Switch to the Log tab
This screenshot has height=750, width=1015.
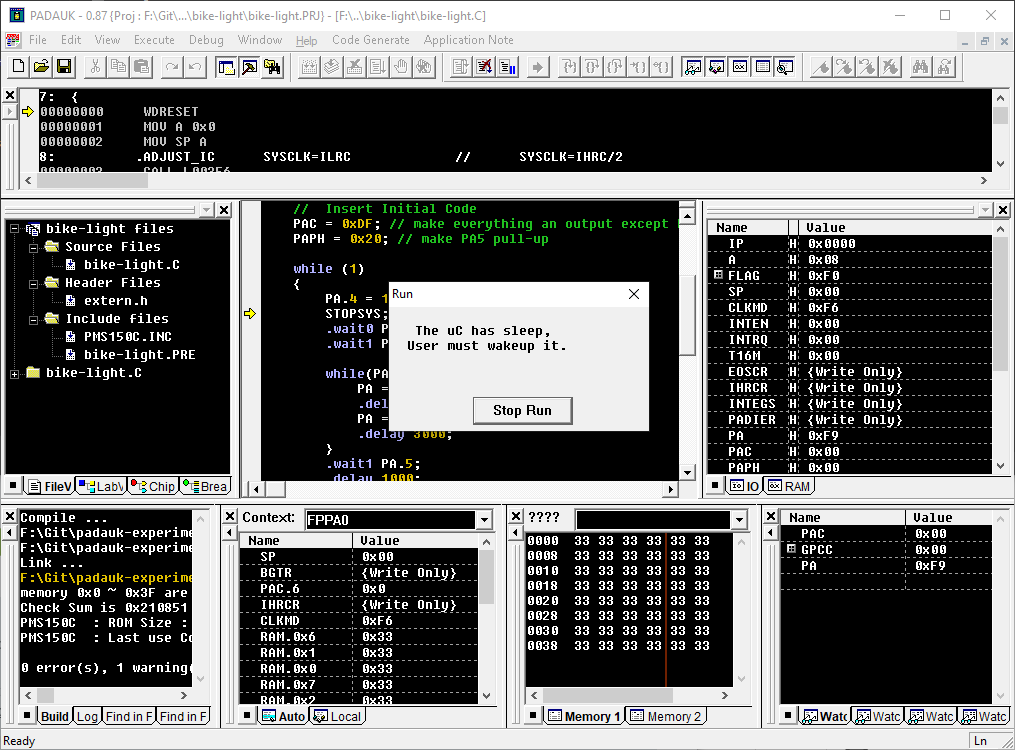pos(87,716)
